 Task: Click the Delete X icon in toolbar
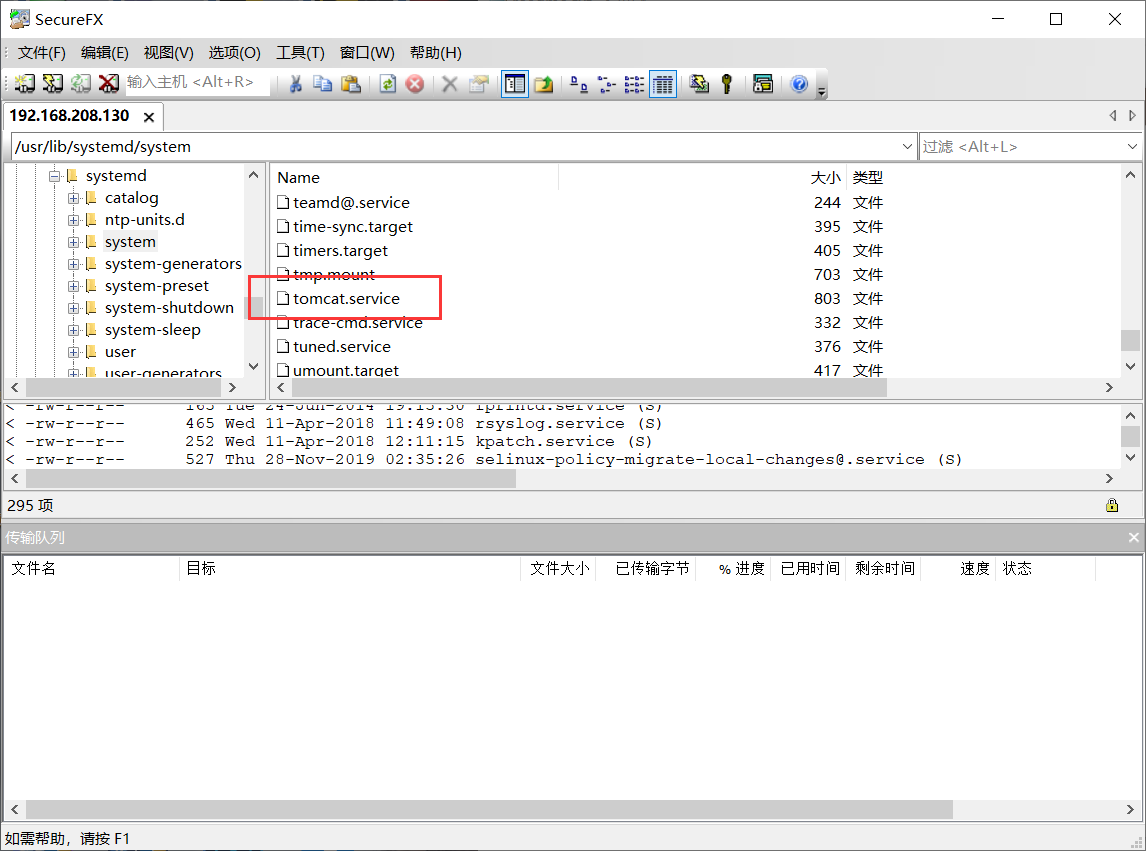tap(450, 84)
